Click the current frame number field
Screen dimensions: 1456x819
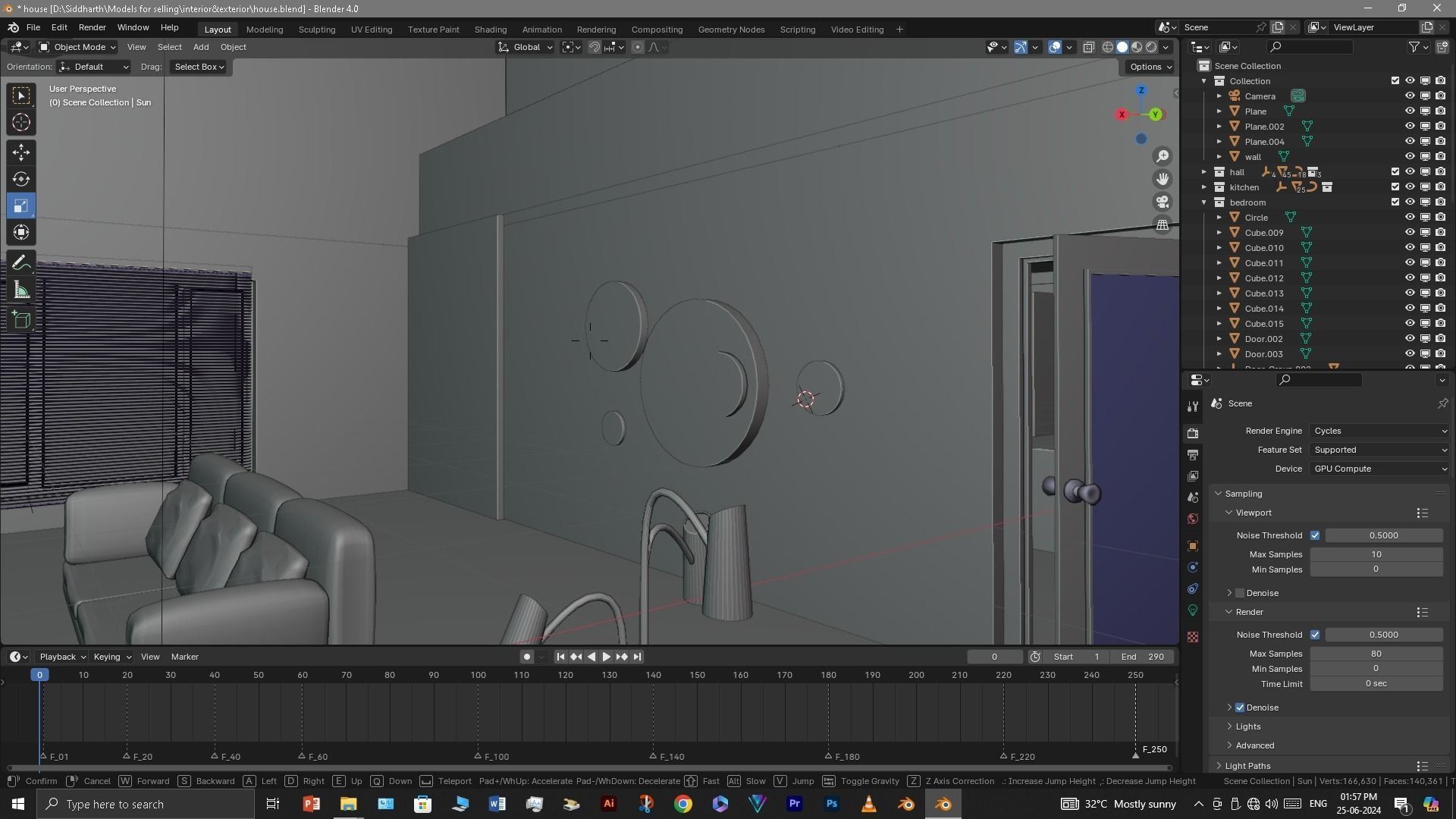(x=994, y=657)
